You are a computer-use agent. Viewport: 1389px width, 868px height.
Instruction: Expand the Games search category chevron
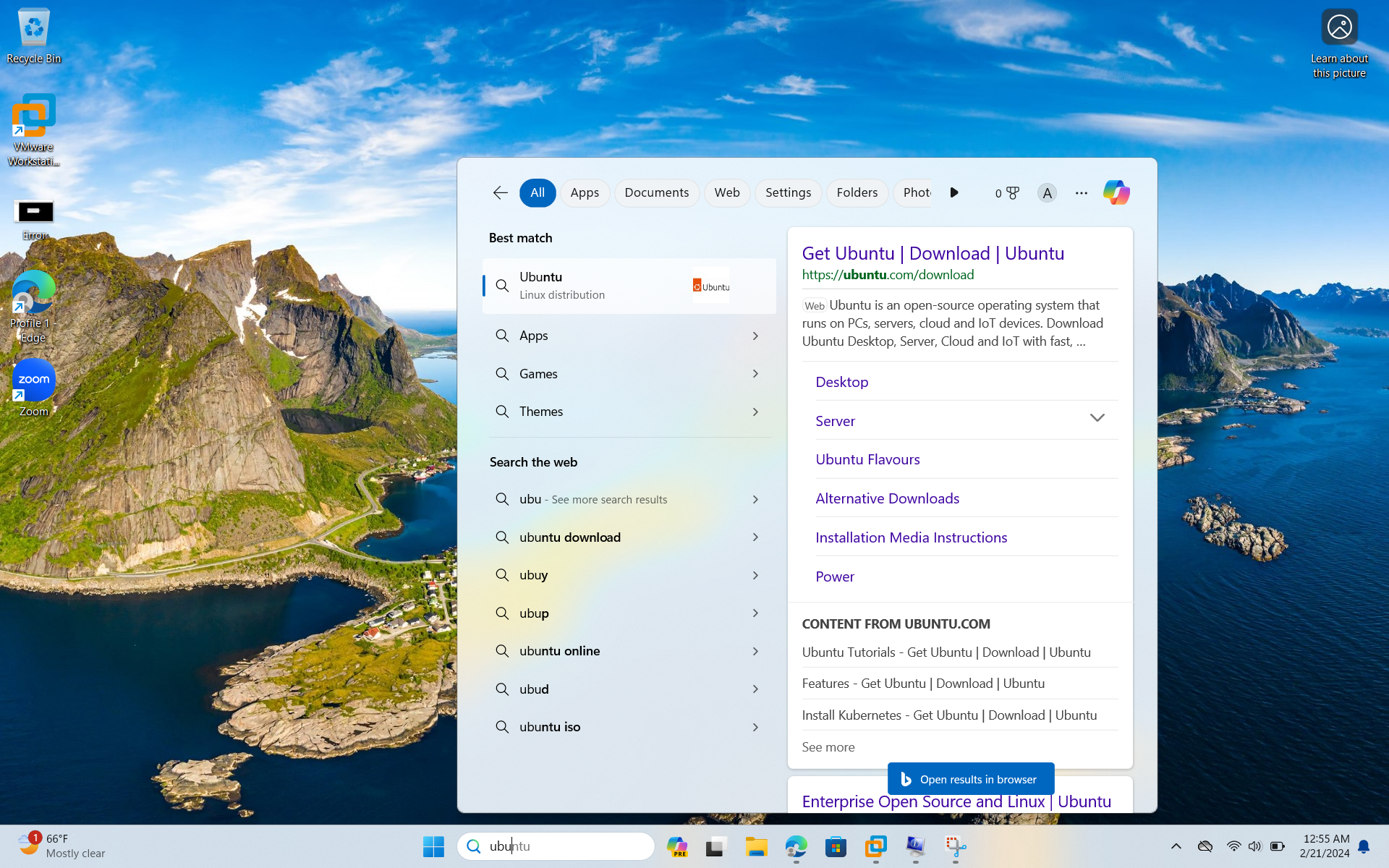[755, 374]
